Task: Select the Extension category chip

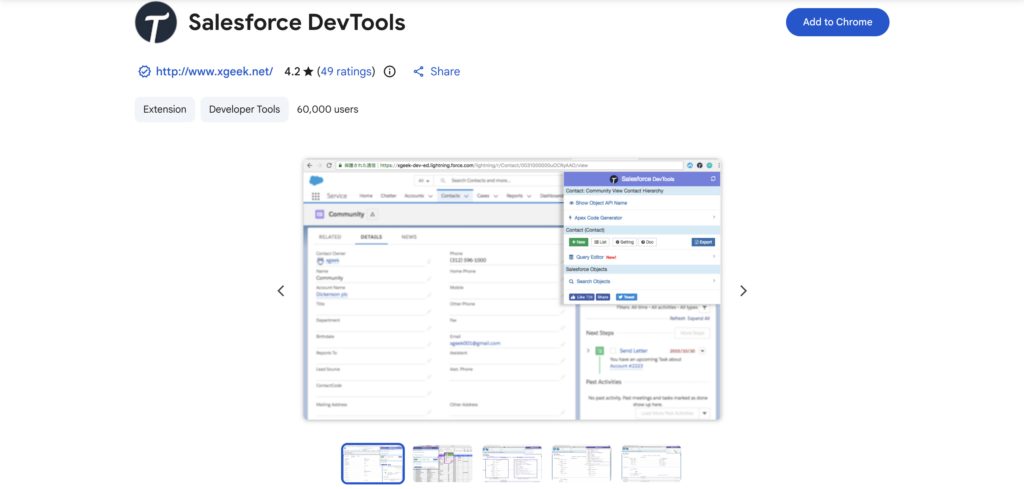Action: [165, 110]
